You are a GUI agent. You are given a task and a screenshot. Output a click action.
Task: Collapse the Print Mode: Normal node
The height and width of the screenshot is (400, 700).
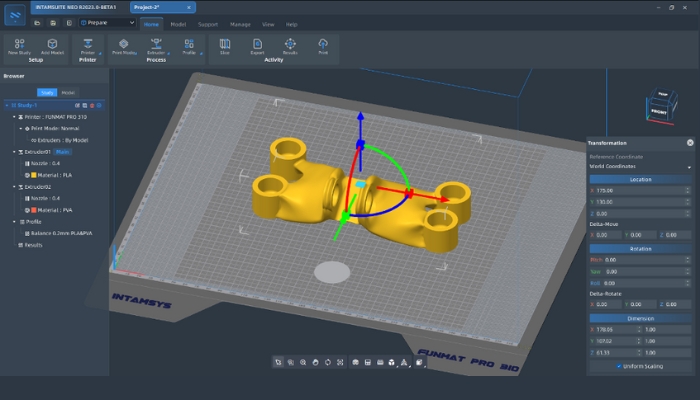point(21,129)
